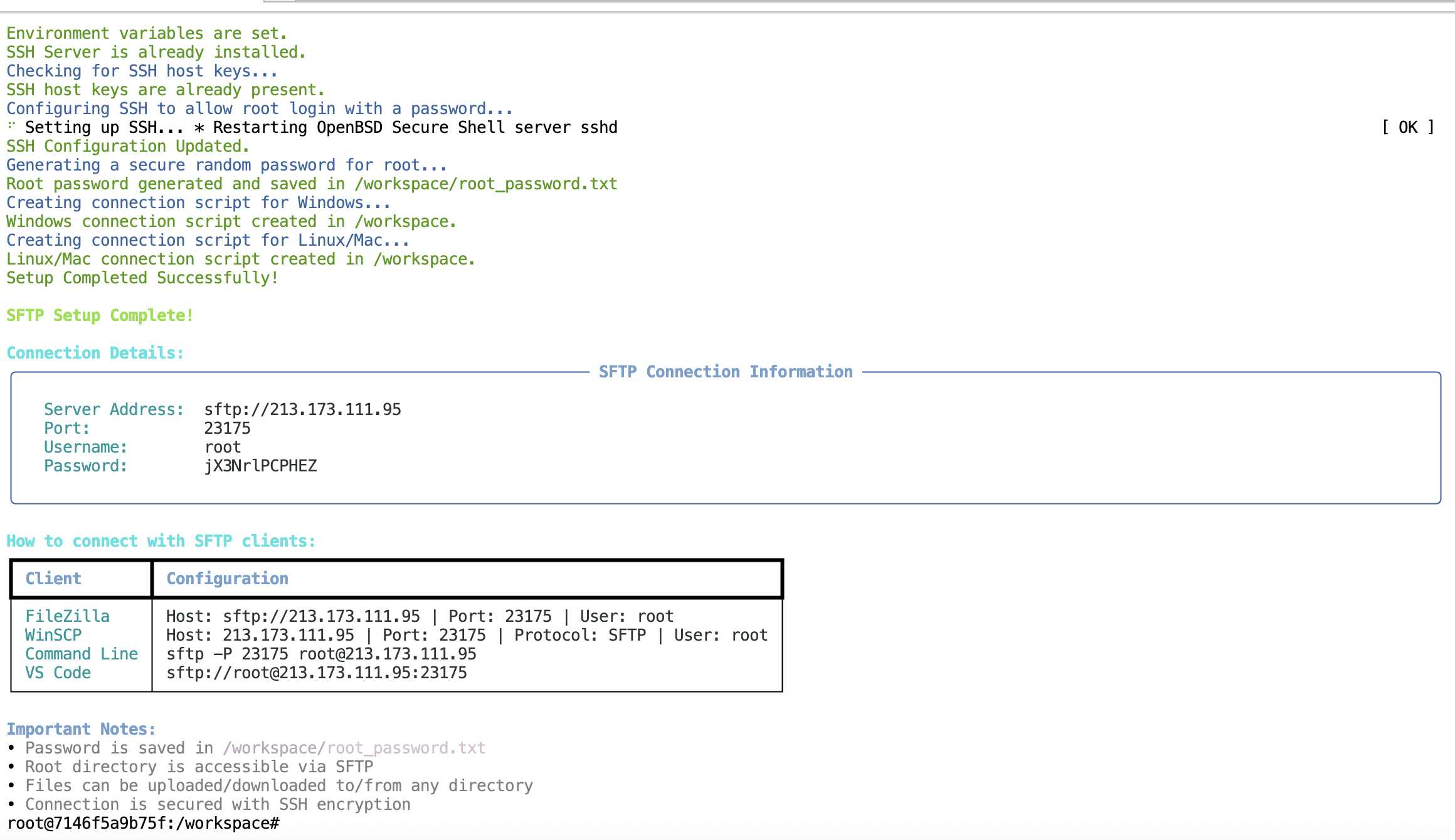Screen dimensions: 1455x840
Task: Click the SFTP Setup Complete message
Action: click(x=99, y=315)
